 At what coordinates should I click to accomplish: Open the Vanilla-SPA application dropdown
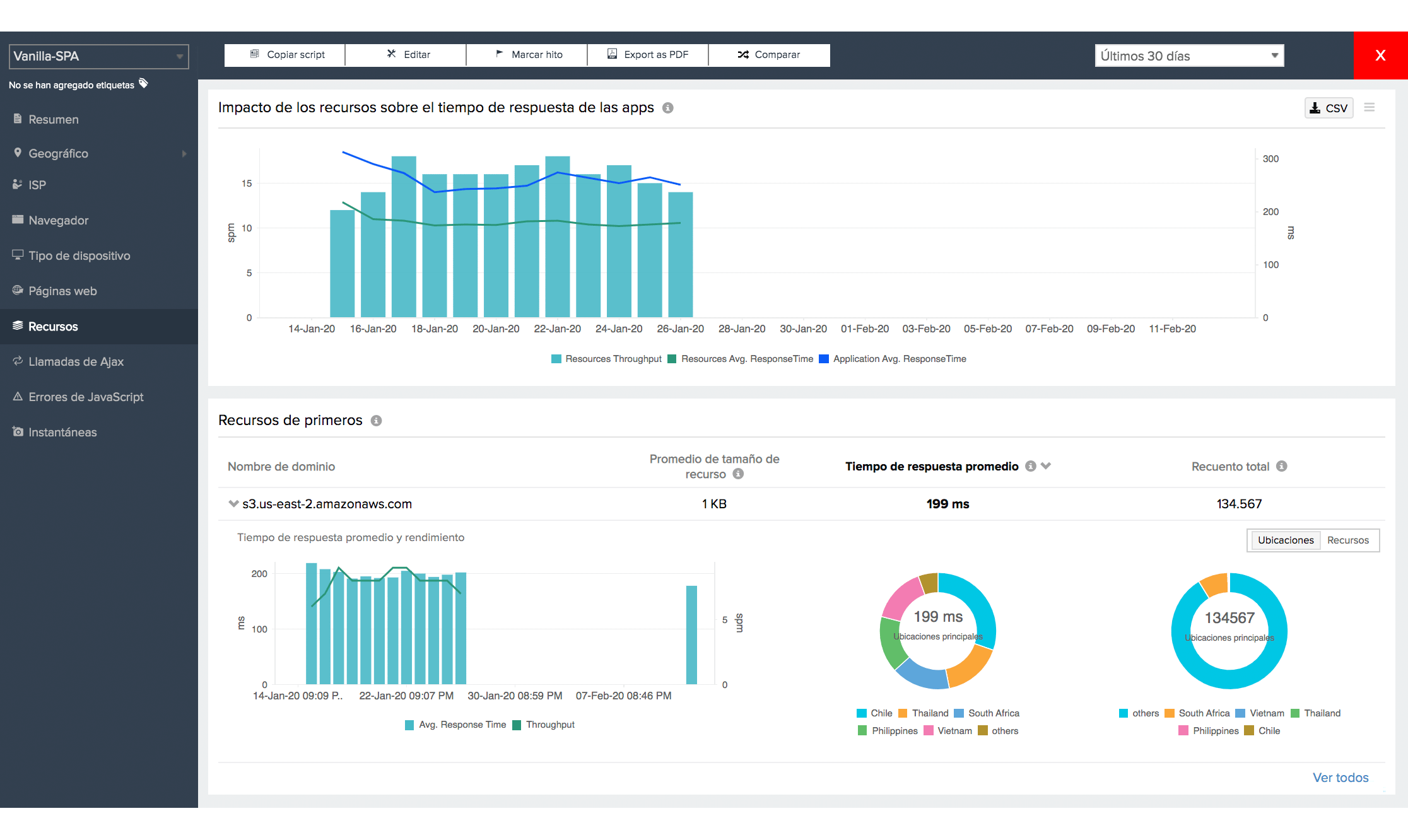pyautogui.click(x=98, y=56)
